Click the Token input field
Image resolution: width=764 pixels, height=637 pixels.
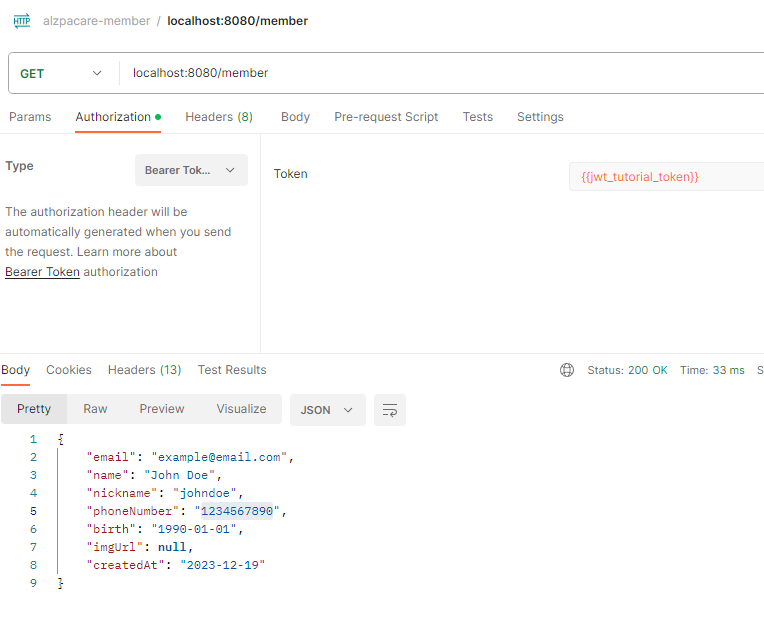click(665, 176)
